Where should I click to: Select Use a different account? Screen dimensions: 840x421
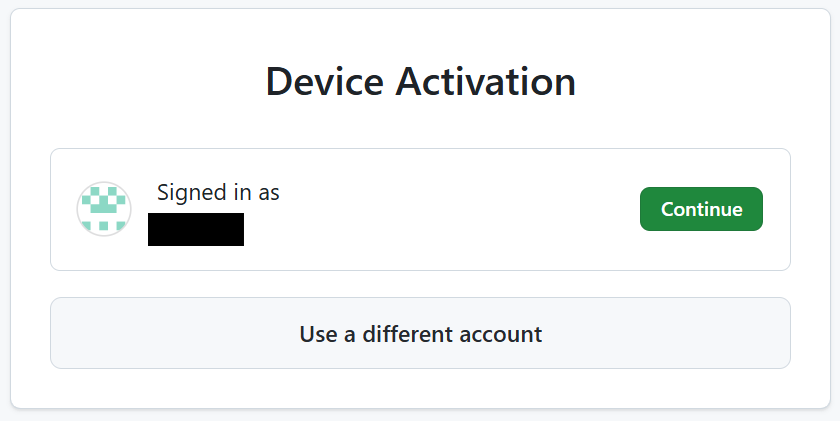point(420,333)
